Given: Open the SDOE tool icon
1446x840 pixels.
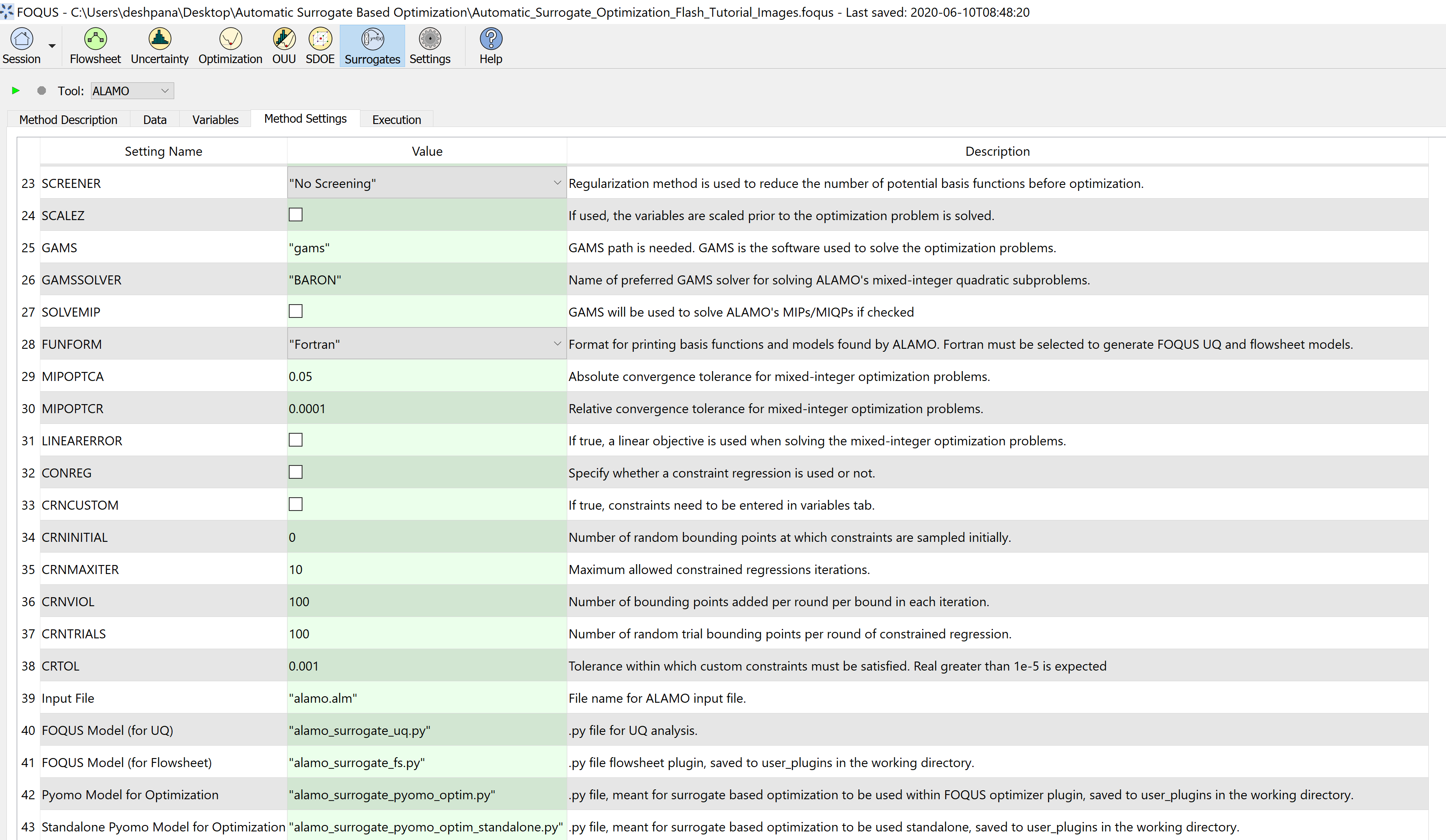Looking at the screenshot, I should click(x=320, y=39).
